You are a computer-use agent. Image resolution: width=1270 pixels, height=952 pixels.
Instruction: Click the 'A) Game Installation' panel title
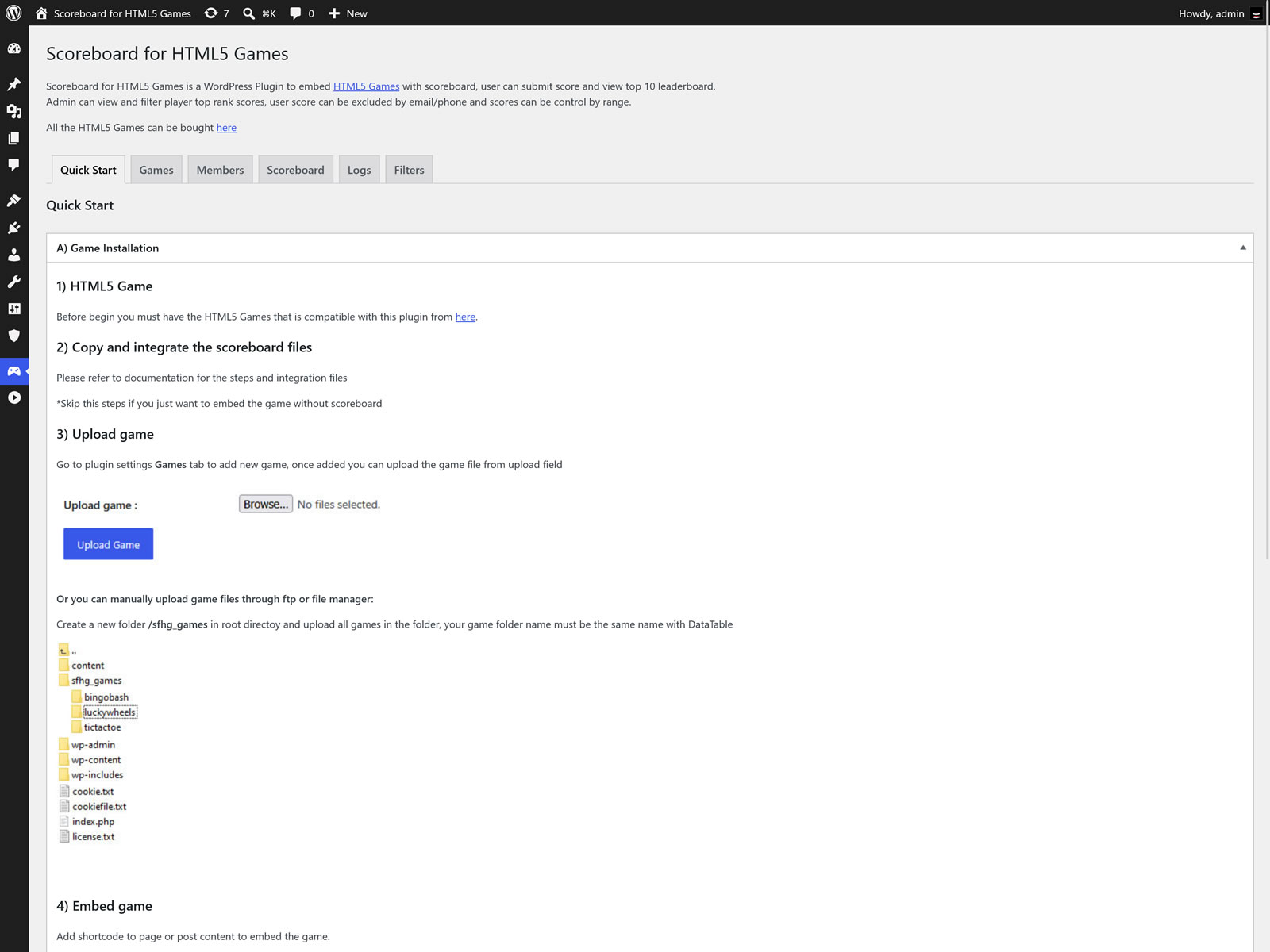tap(108, 248)
